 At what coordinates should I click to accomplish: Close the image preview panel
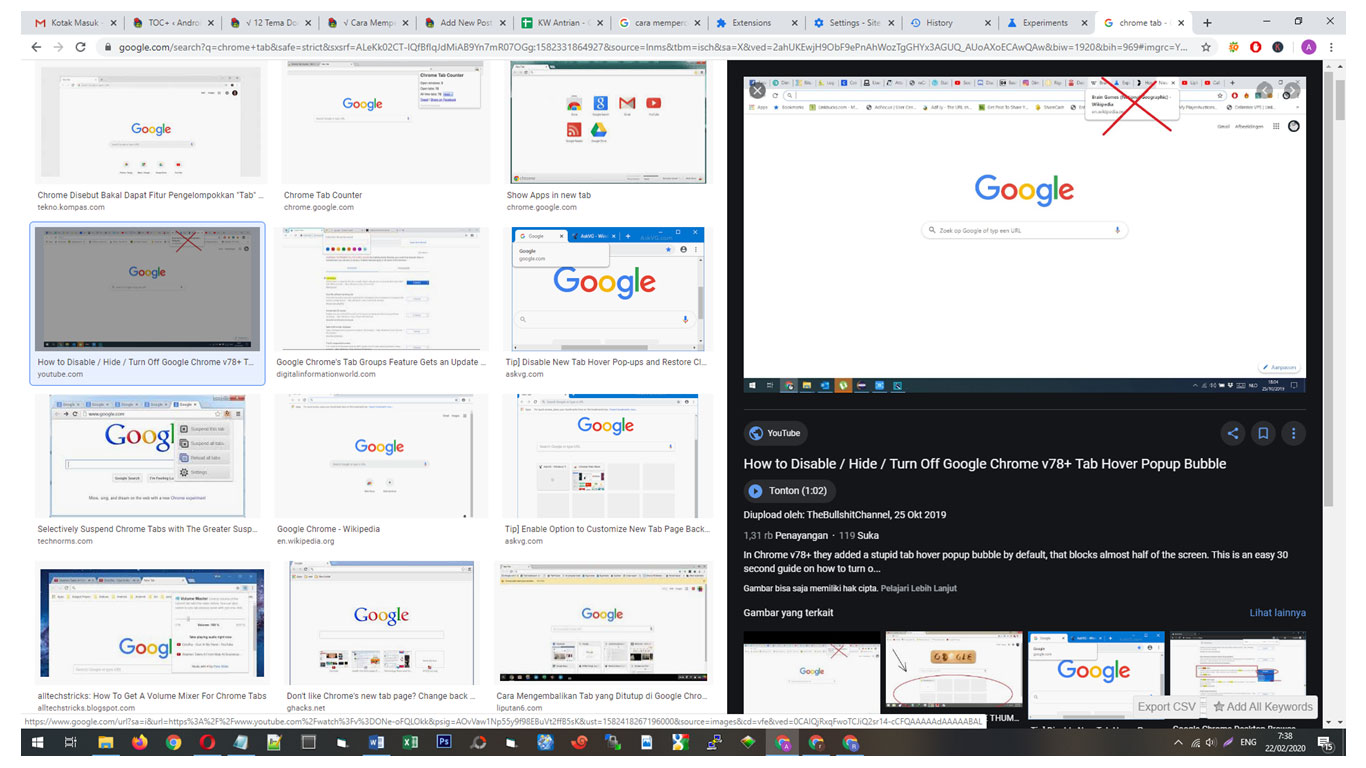757,90
